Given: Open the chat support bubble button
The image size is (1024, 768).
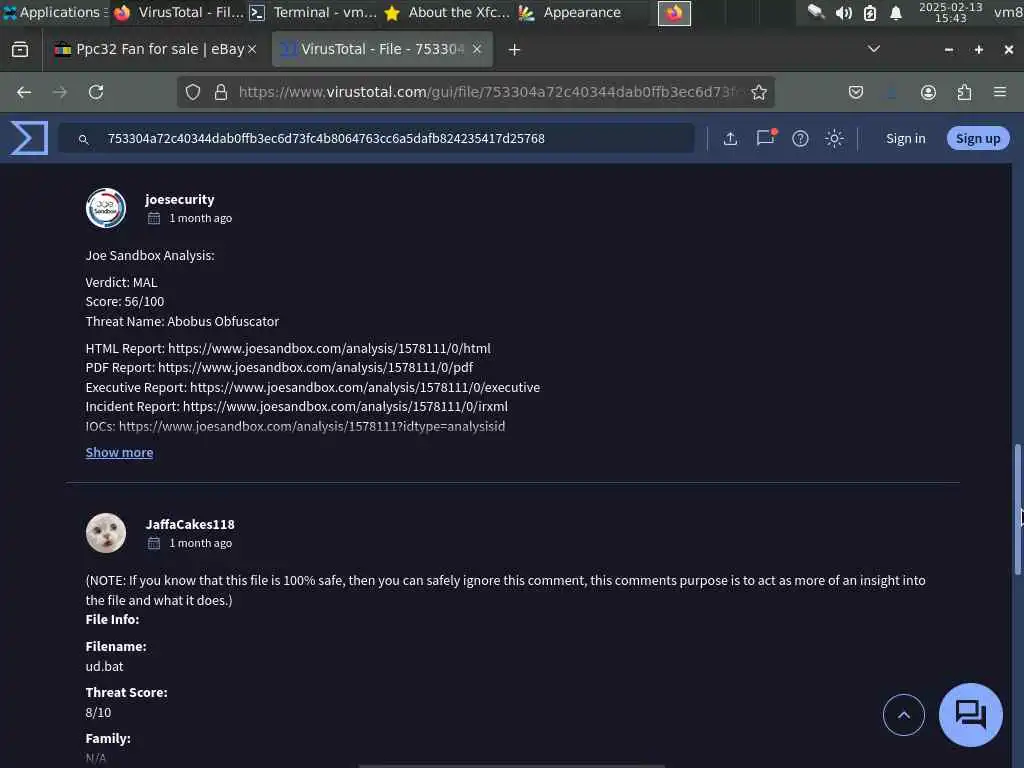Looking at the screenshot, I should click(970, 714).
